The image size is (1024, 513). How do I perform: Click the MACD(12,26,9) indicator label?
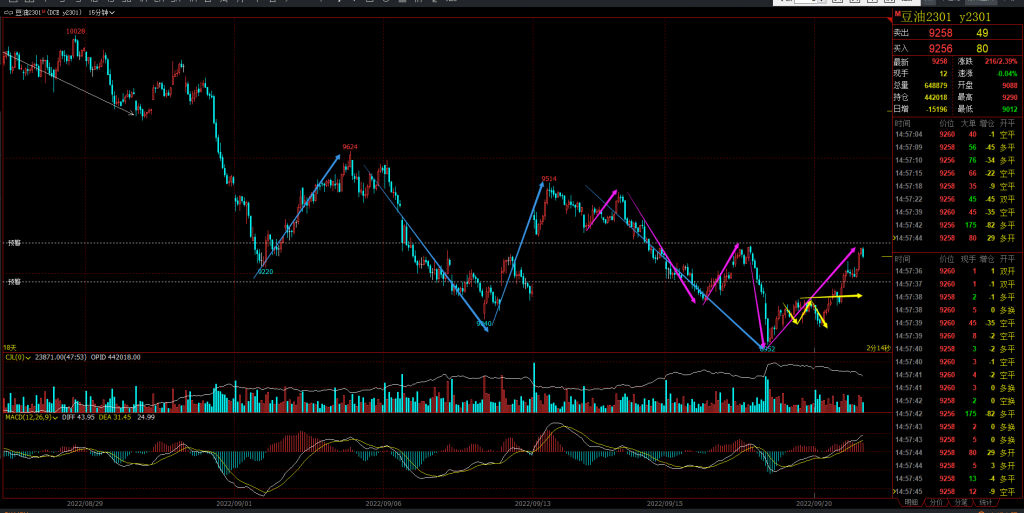pyautogui.click(x=26, y=416)
